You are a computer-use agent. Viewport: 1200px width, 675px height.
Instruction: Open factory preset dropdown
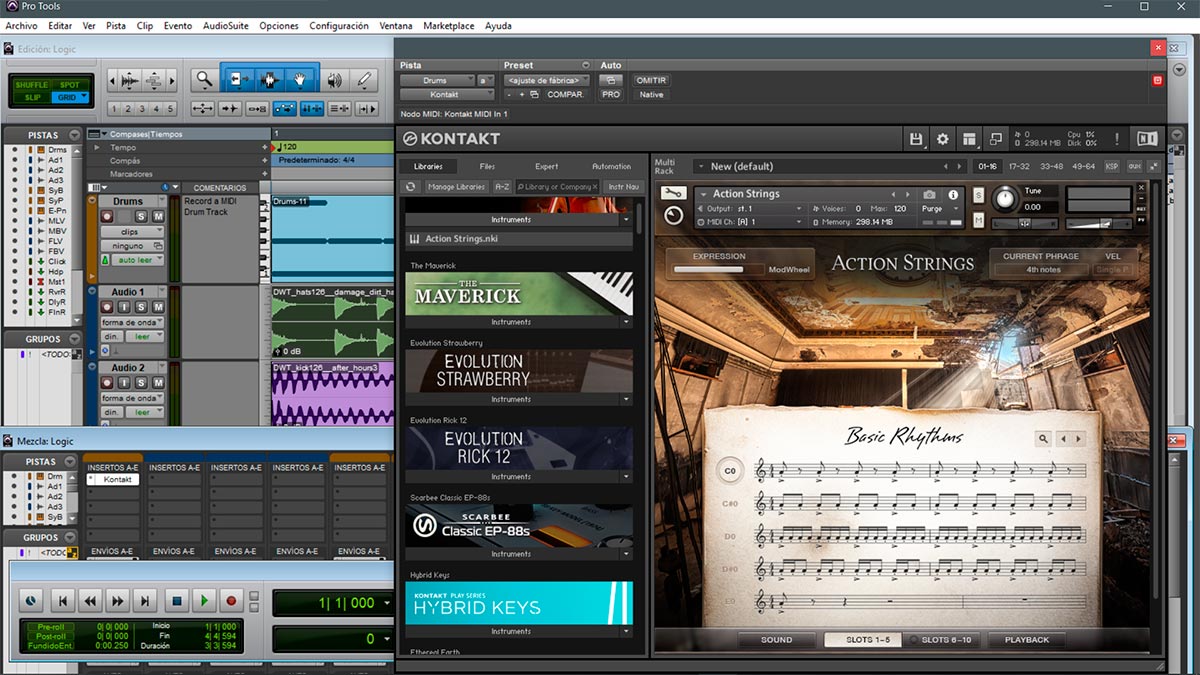pyautogui.click(x=546, y=80)
